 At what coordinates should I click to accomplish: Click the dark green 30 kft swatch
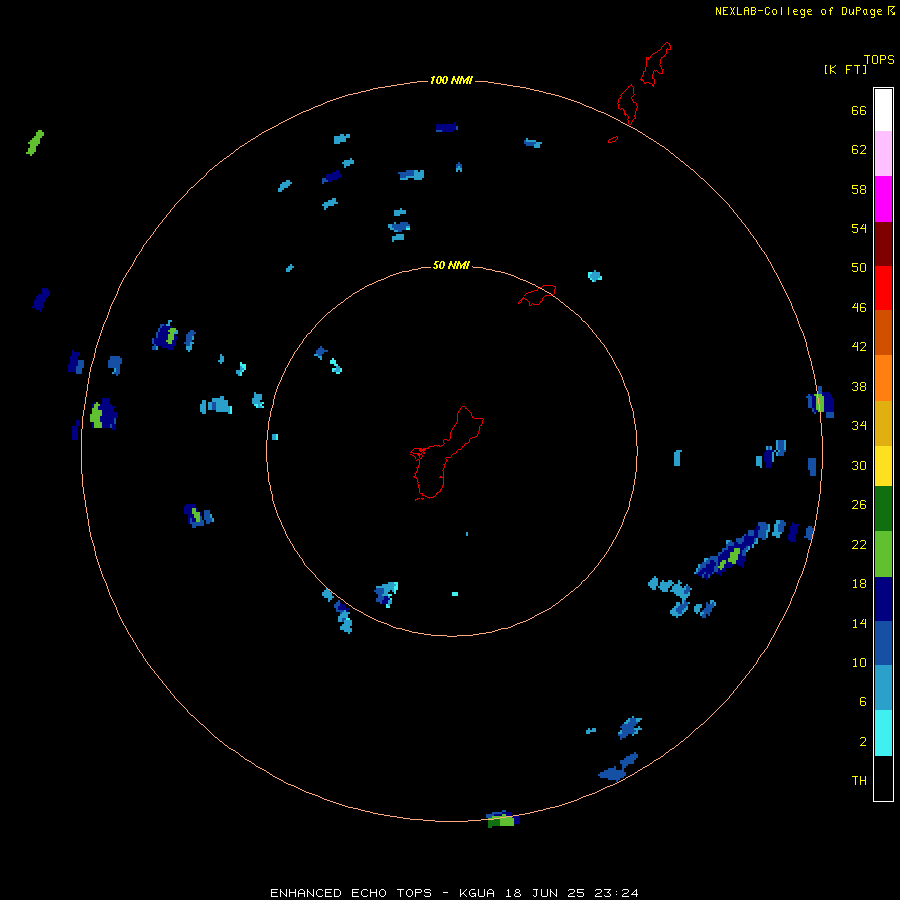883,509
